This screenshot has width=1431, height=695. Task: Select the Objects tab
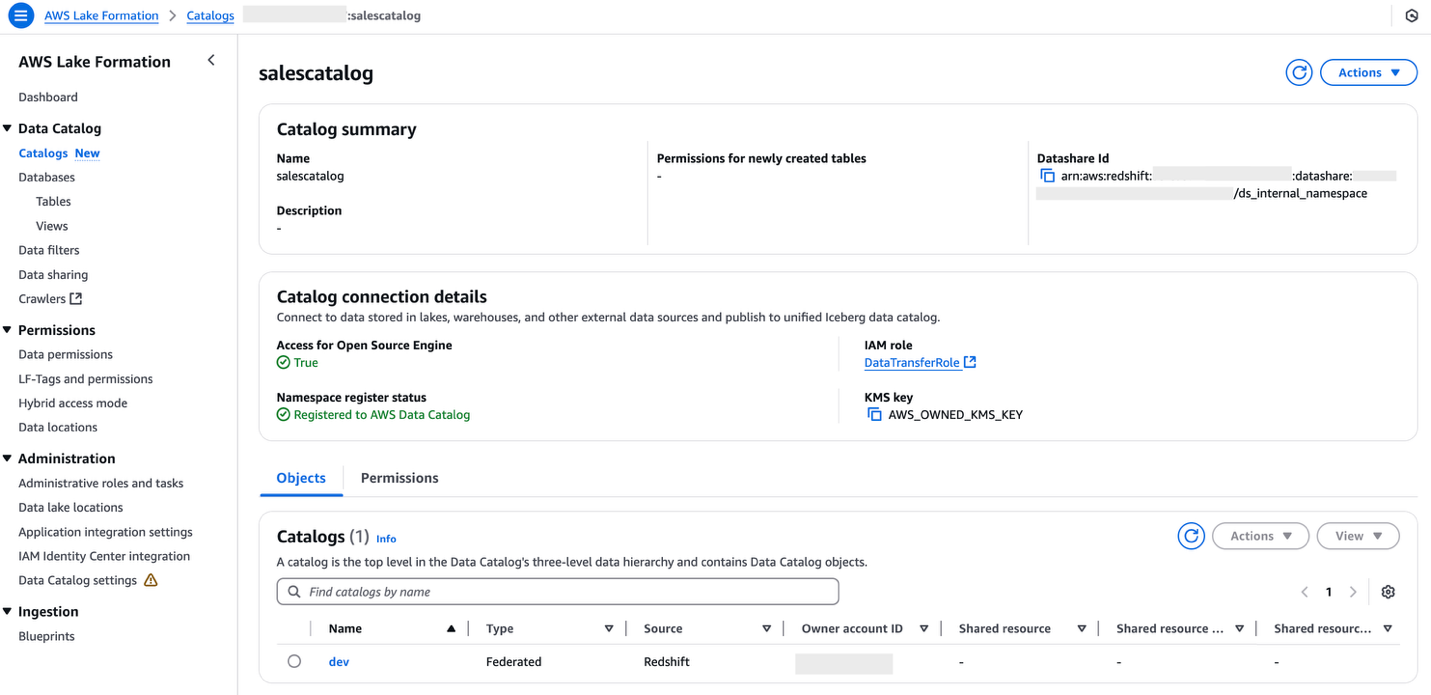click(301, 478)
